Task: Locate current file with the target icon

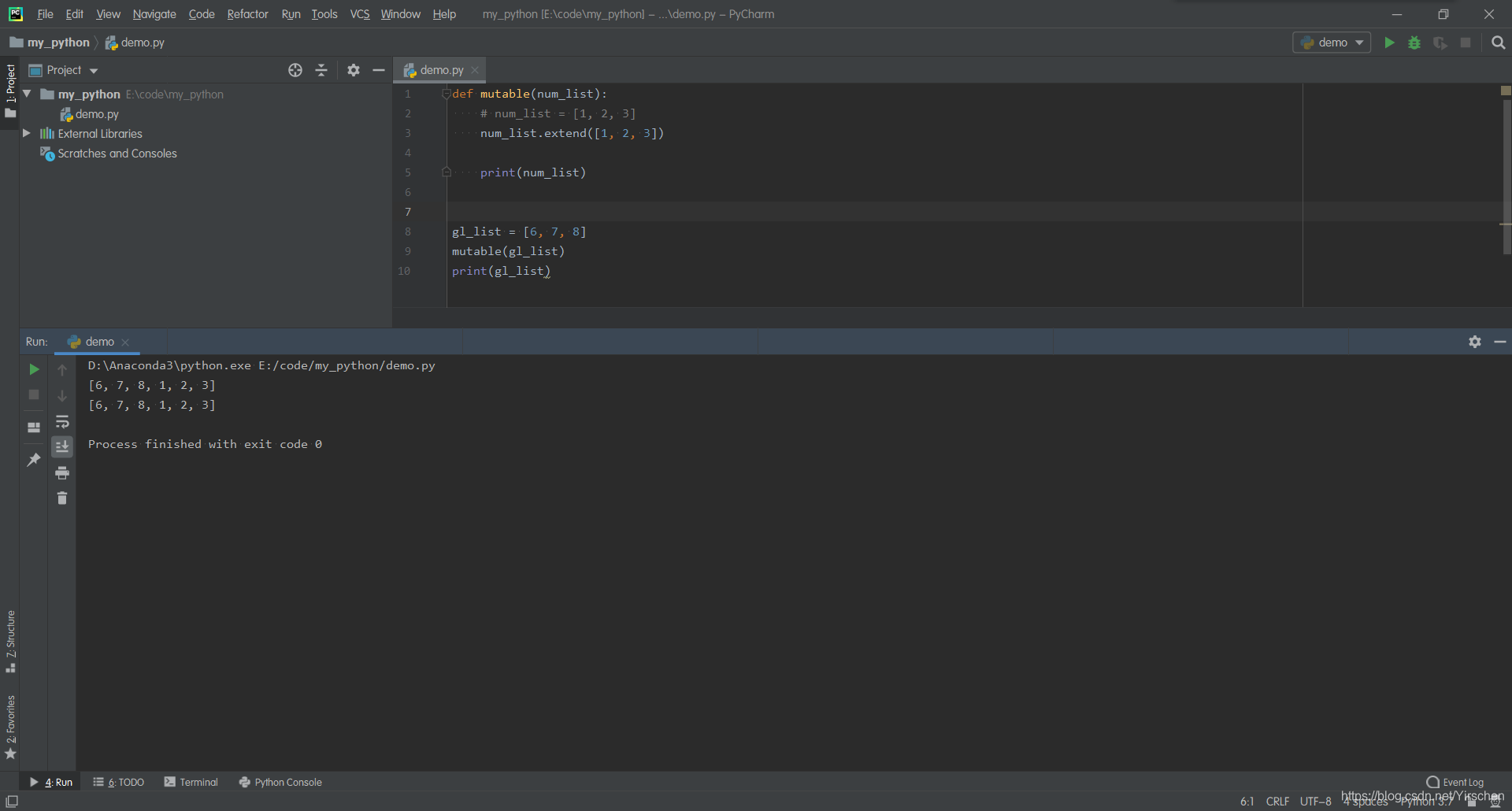Action: 295,70
